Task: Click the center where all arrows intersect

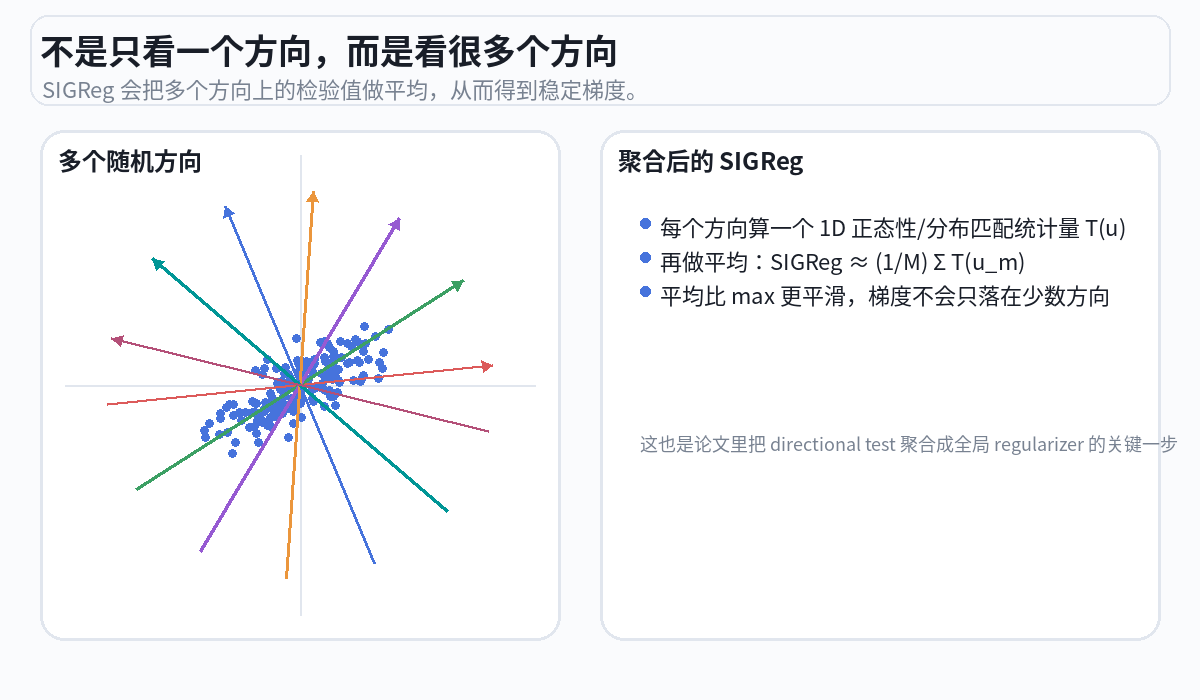Action: pyautogui.click(x=300, y=385)
